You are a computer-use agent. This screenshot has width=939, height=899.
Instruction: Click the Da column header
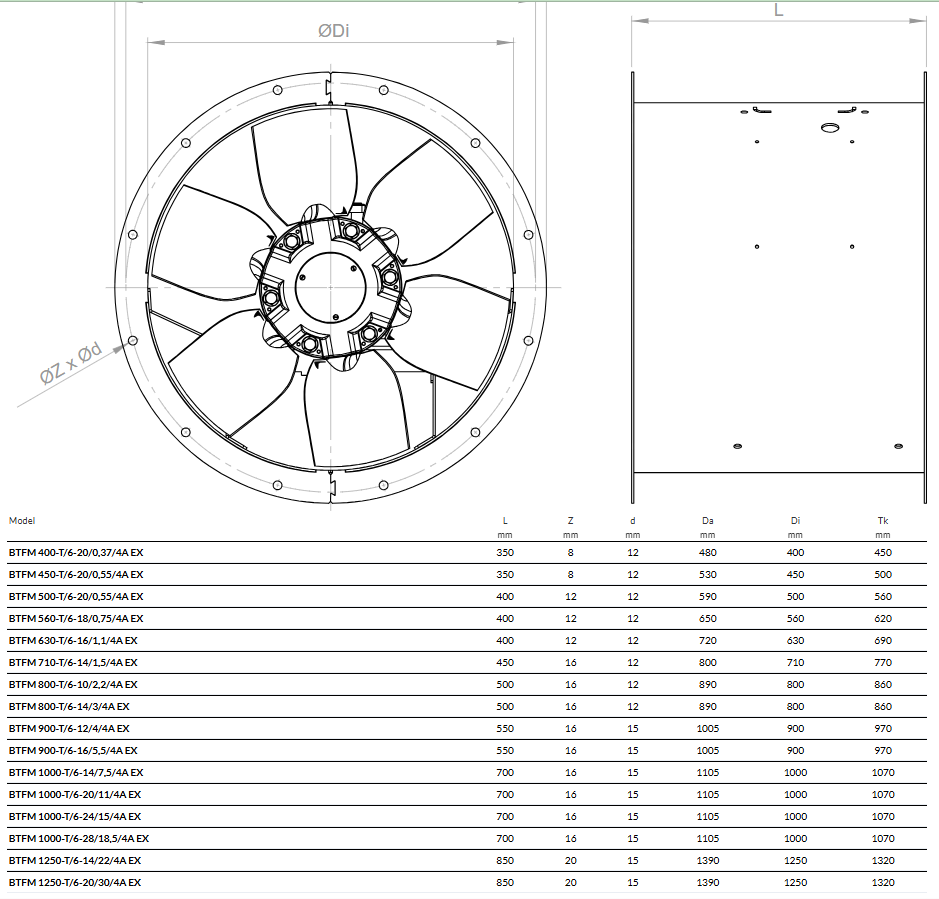click(708, 520)
